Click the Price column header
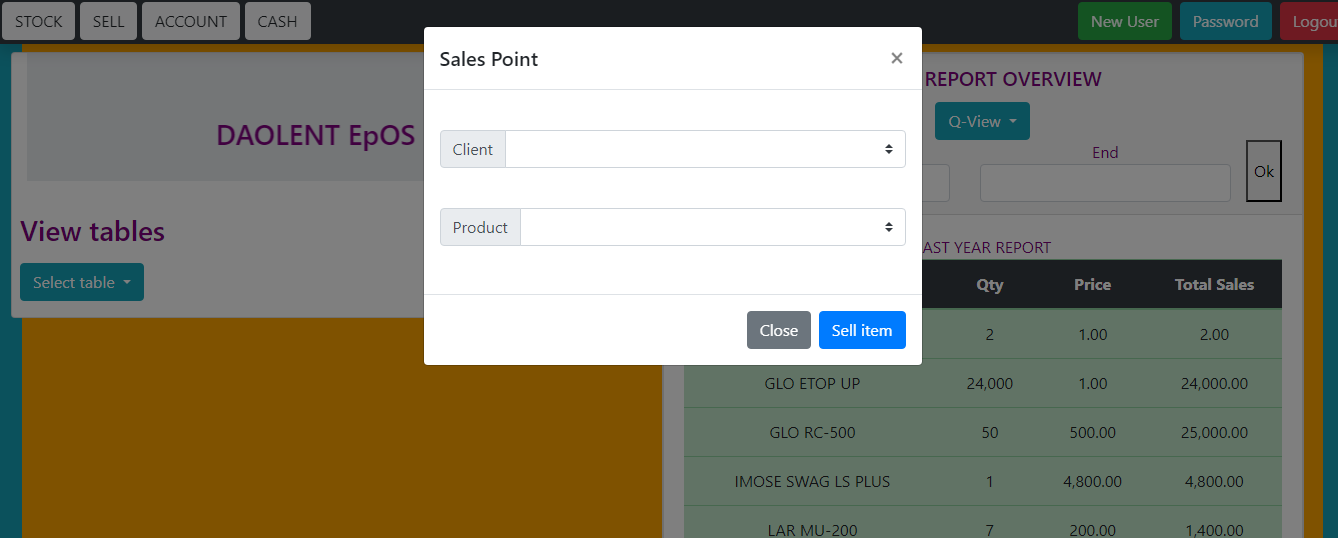The height and width of the screenshot is (538, 1338). [1092, 284]
